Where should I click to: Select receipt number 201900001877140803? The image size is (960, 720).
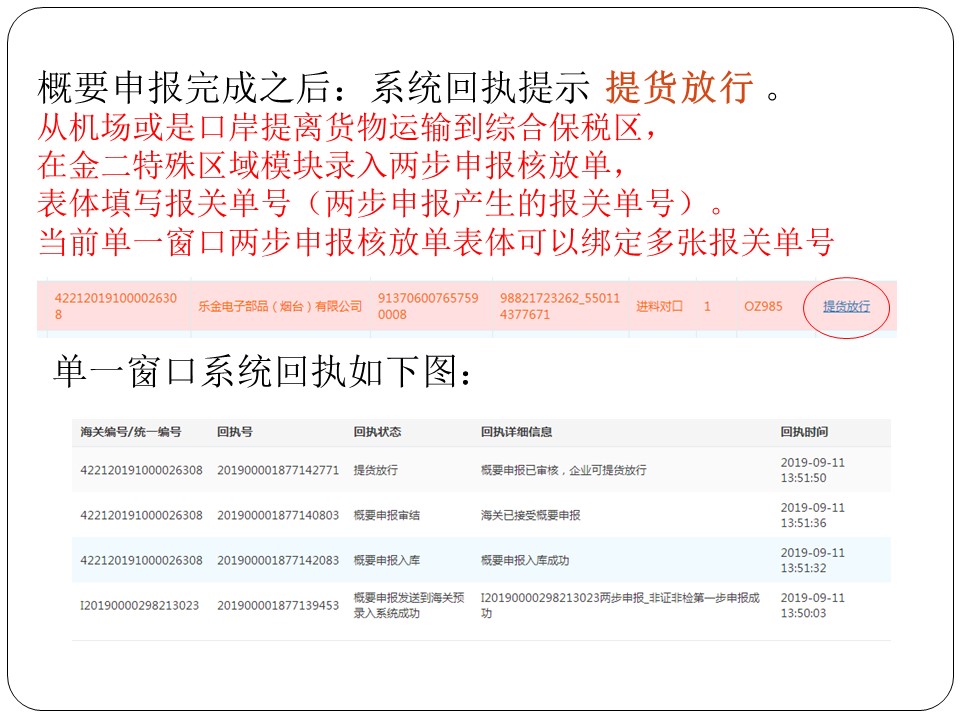278,515
